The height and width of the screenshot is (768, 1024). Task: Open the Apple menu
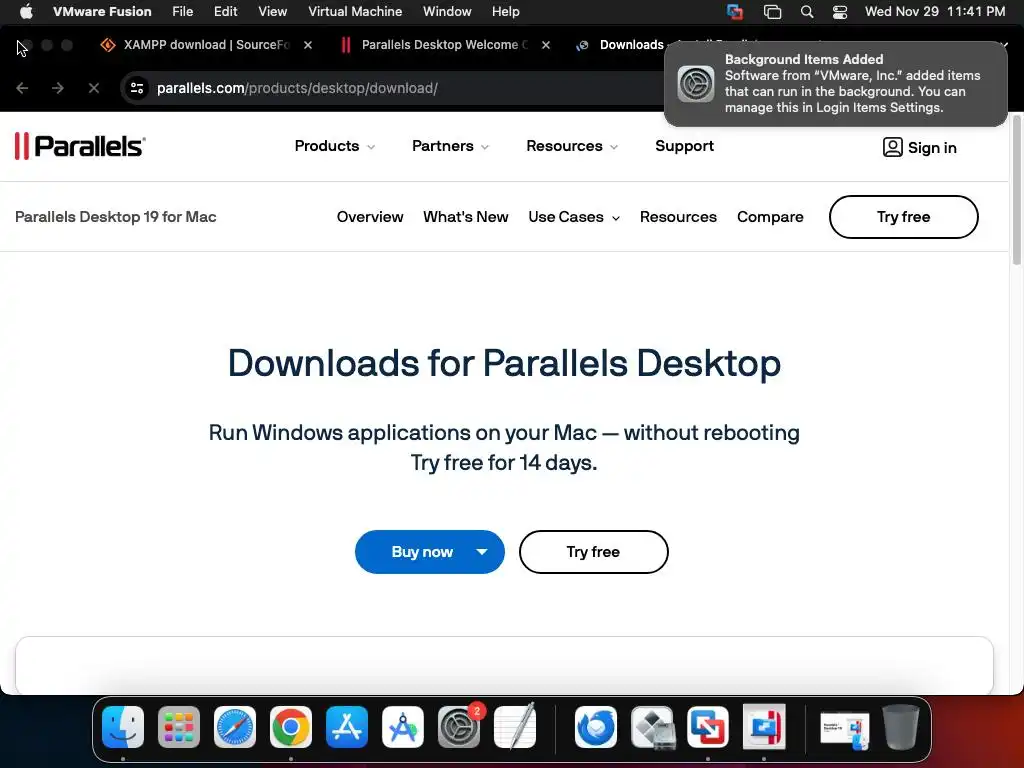[26, 11]
